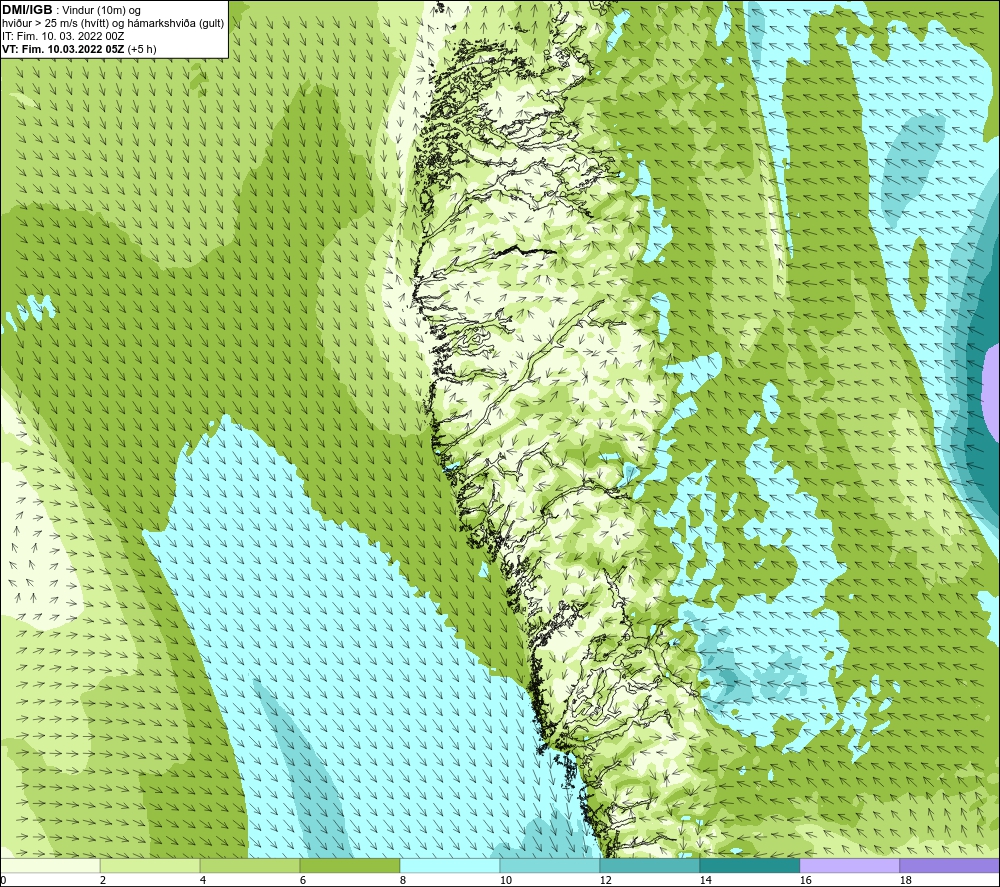This screenshot has height=887, width=1000.
Task: Click the scale label '0'
Action: click(x=3, y=881)
